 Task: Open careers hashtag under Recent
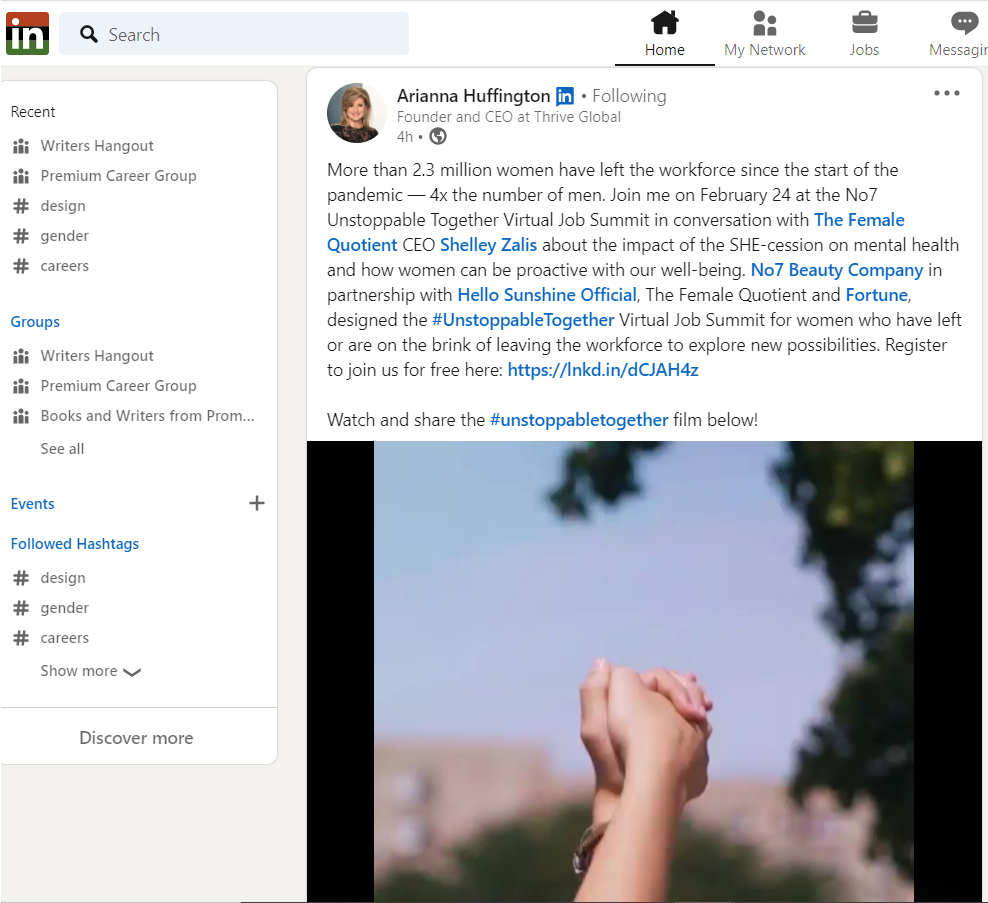65,266
